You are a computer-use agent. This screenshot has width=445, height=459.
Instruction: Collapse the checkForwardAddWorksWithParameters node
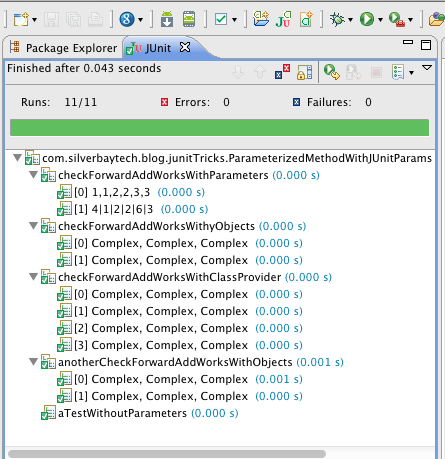point(33,174)
